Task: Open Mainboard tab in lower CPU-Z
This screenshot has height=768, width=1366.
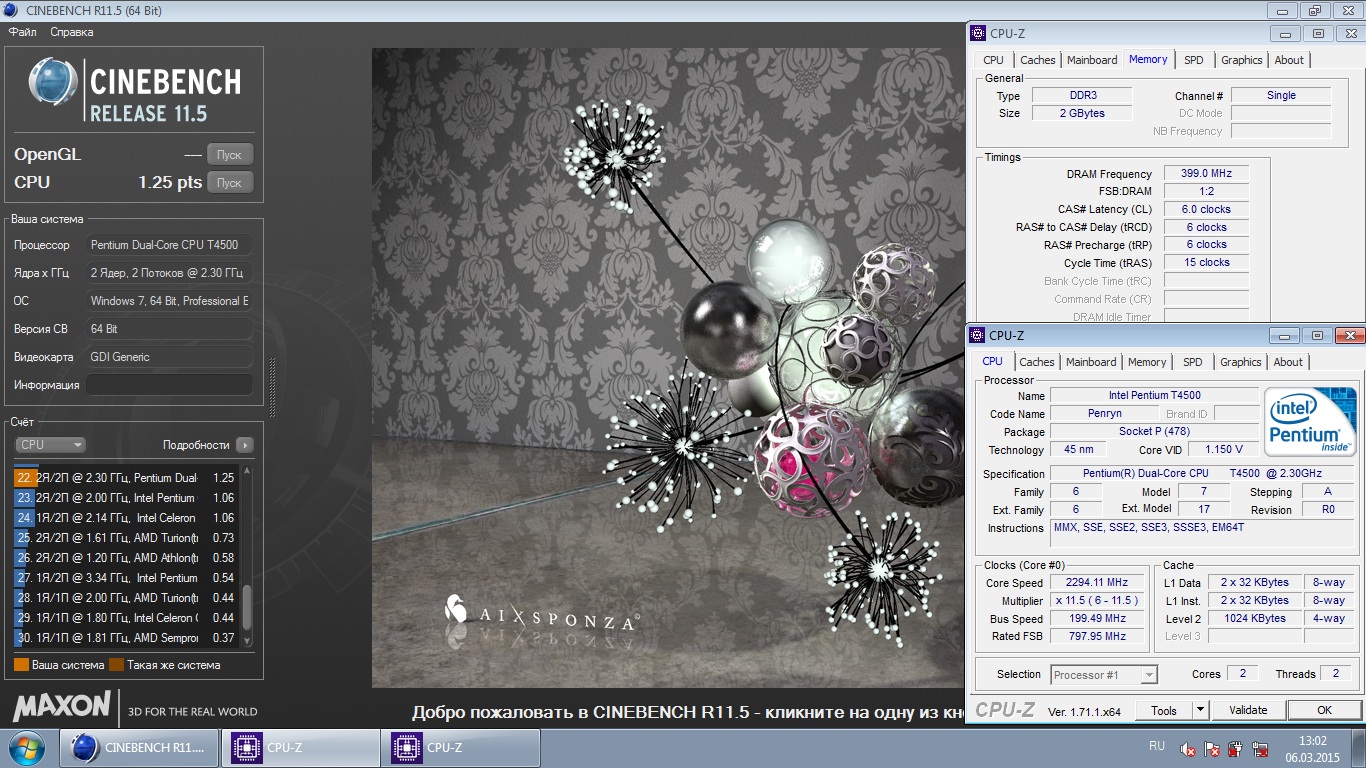Action: coord(1091,362)
